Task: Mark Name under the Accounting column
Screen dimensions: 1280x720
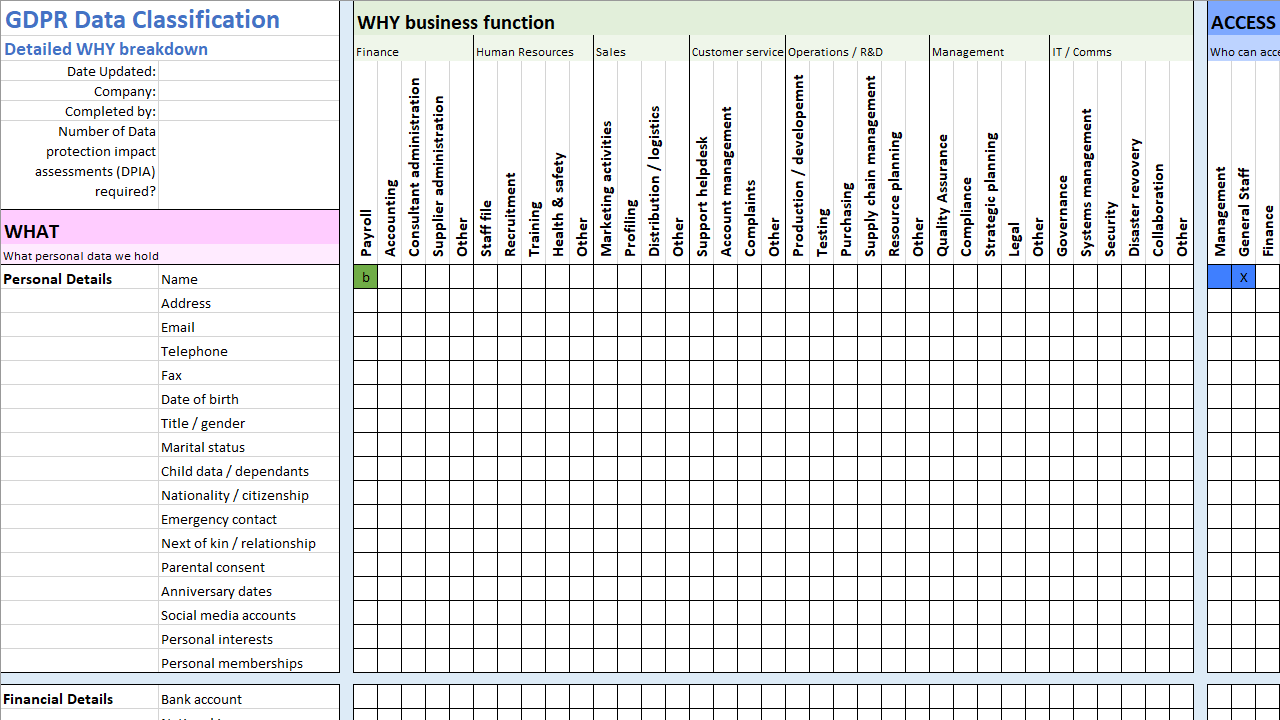Action: [390, 277]
